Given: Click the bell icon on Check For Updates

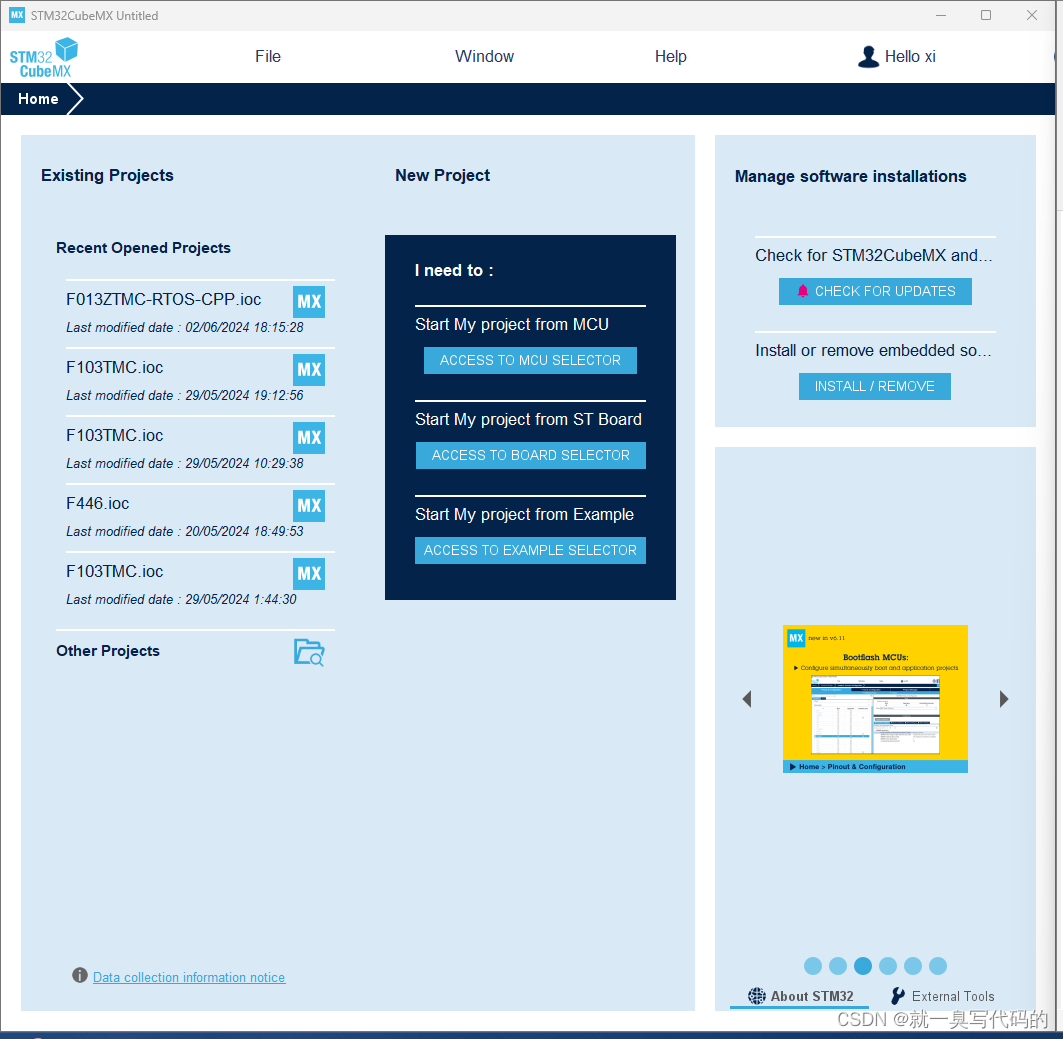Looking at the screenshot, I should pyautogui.click(x=803, y=291).
